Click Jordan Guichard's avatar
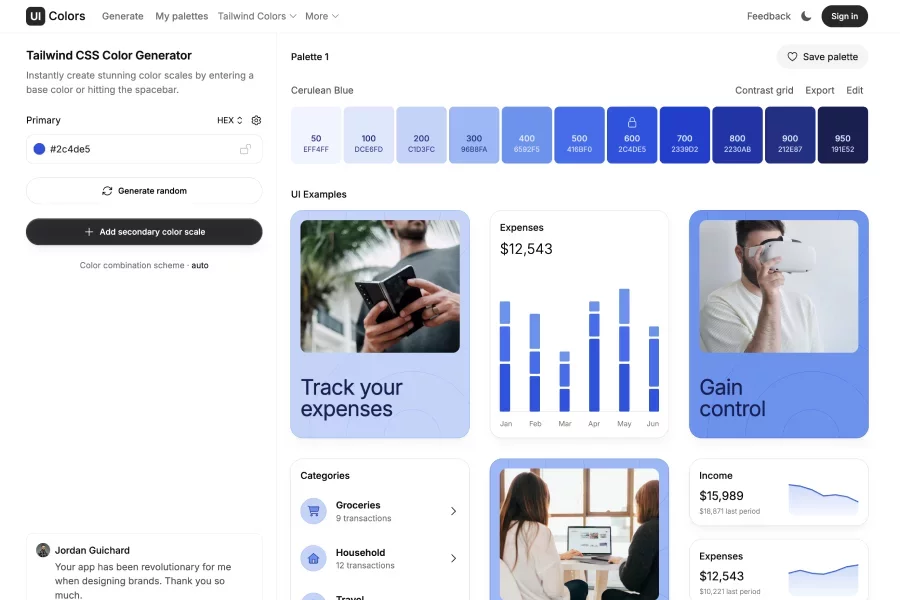Viewport: 900px width, 600px height. (x=43, y=550)
